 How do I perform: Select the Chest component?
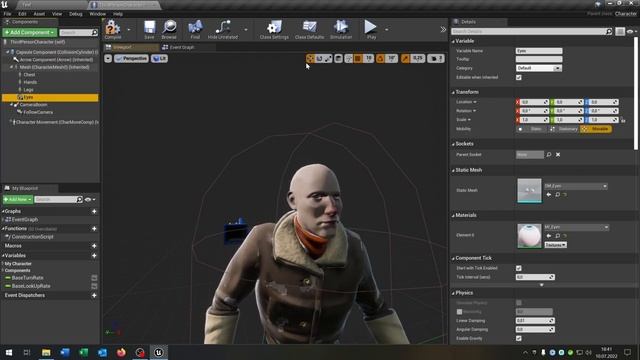[29, 75]
